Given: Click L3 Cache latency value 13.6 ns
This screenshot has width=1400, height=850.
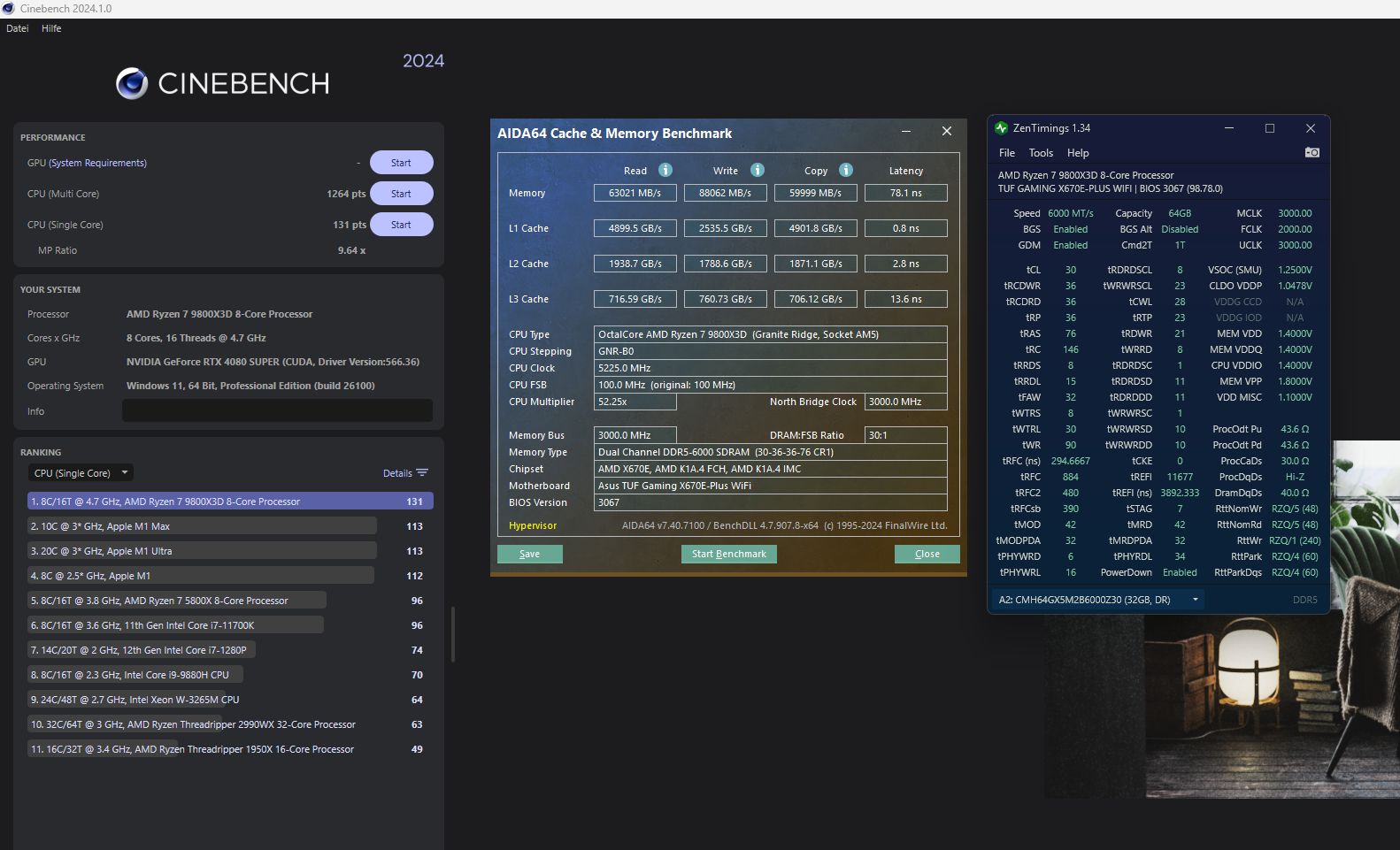Looking at the screenshot, I should pos(906,299).
